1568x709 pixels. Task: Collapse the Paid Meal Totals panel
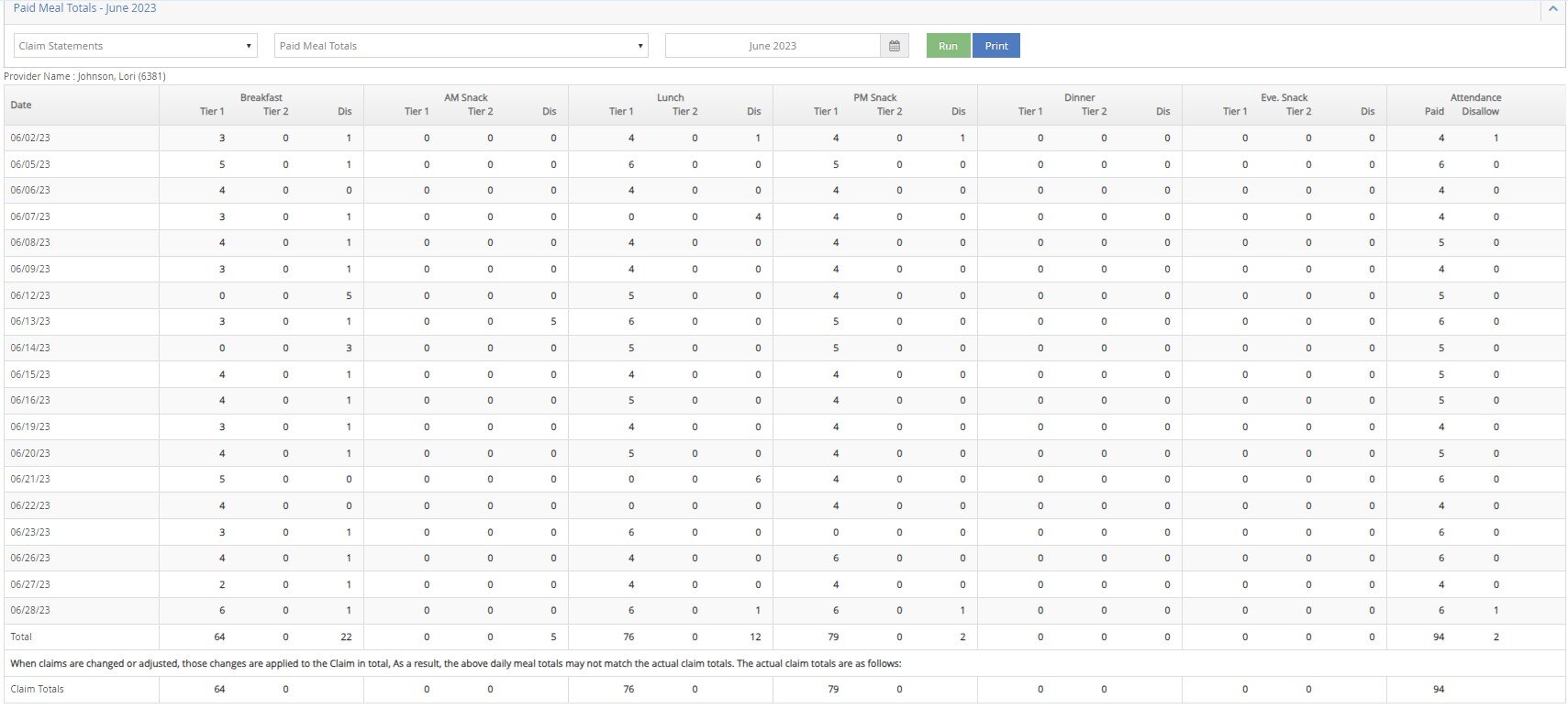[x=1552, y=9]
